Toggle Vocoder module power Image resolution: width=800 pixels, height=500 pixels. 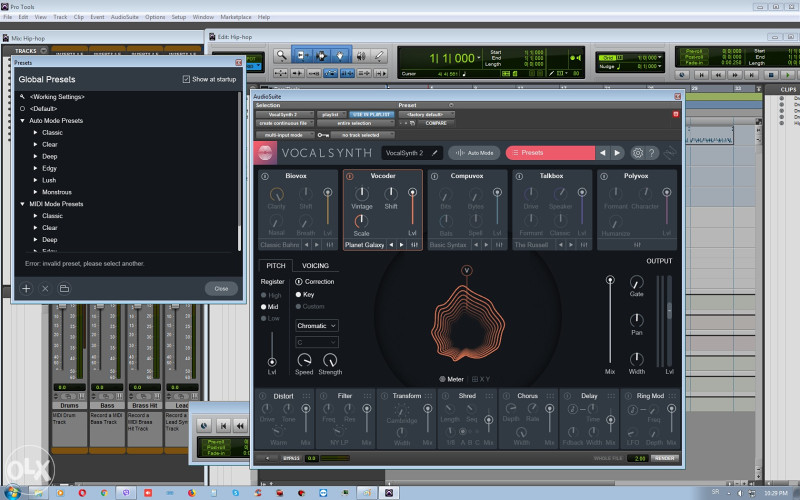(349, 176)
